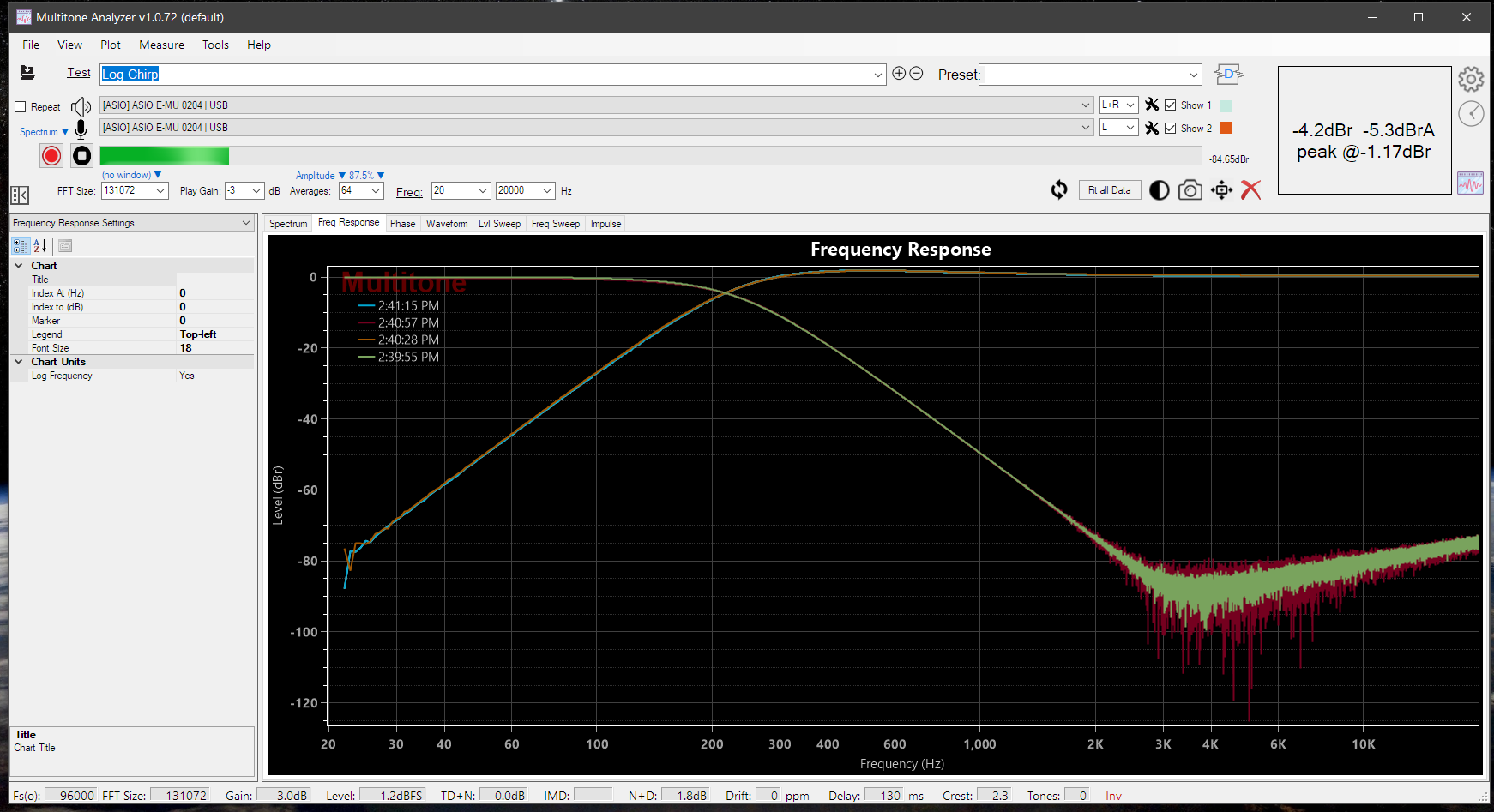This screenshot has height=812, width=1494.
Task: Open the View menu
Action: [69, 45]
